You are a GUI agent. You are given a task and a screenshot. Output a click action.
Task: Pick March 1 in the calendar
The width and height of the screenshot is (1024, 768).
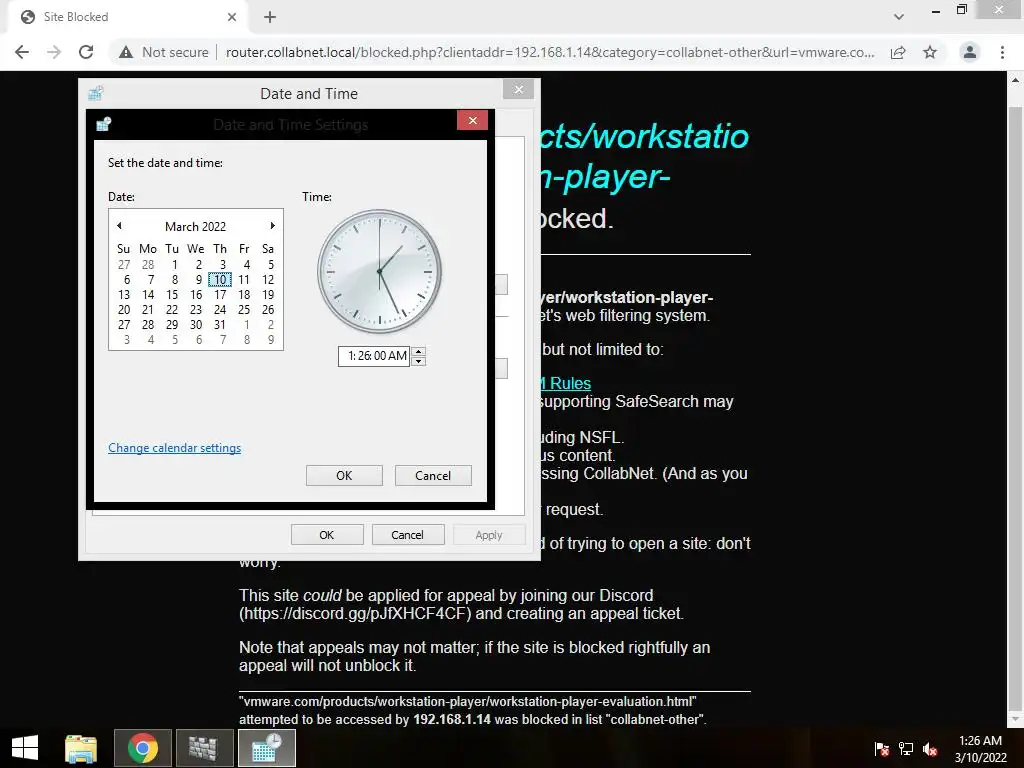174,264
